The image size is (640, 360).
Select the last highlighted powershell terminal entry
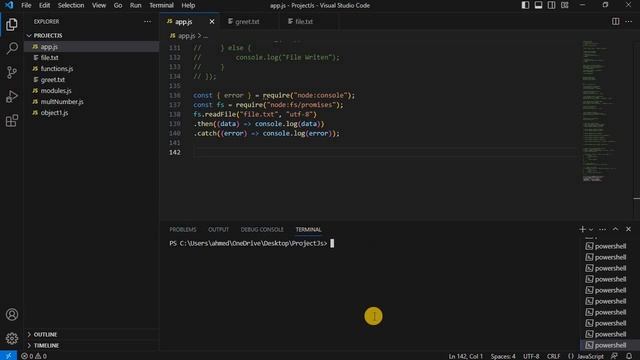pyautogui.click(x=610, y=345)
